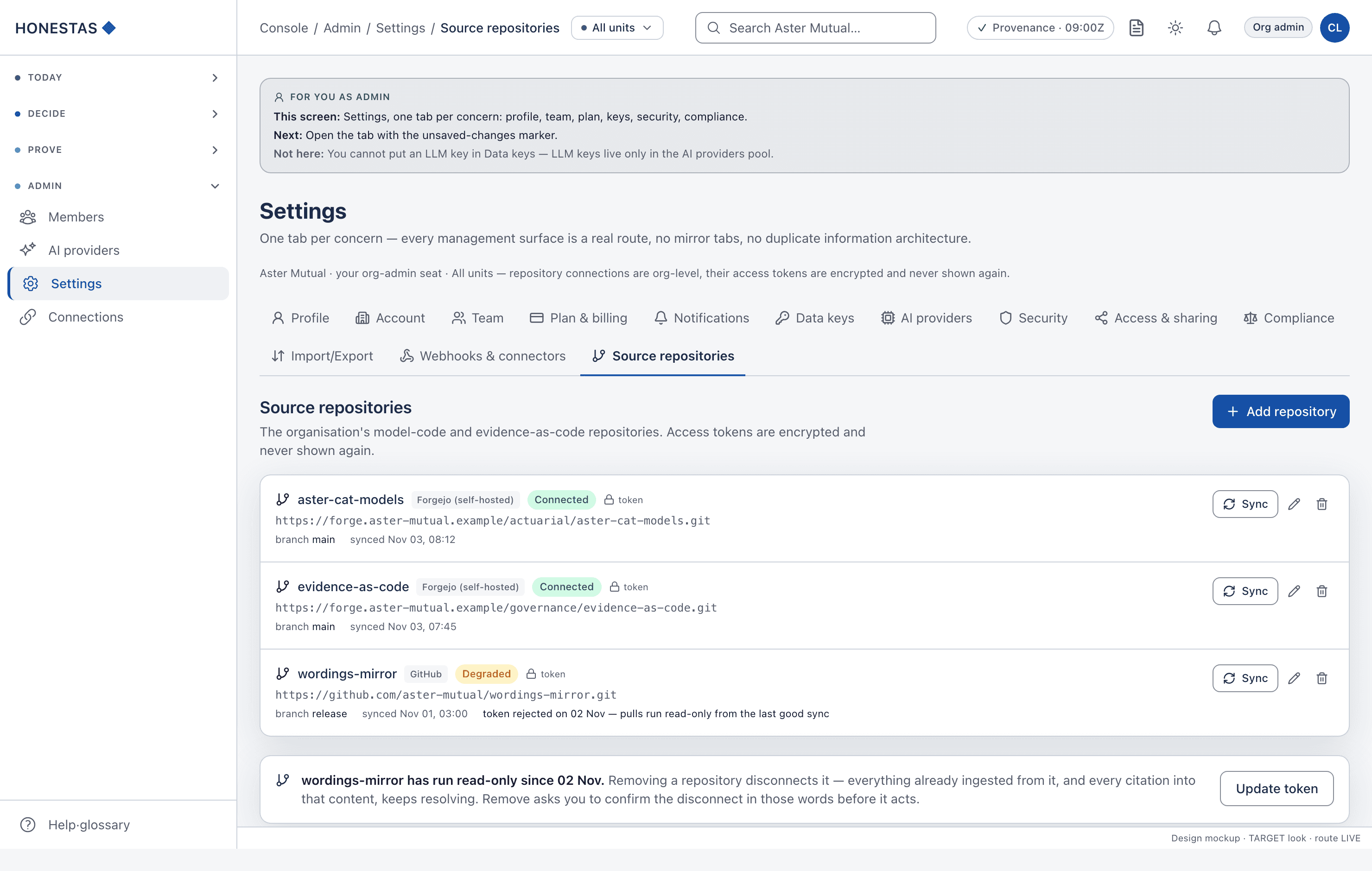The image size is (1372, 871).
Task: Click the Degraded status badge on wordings-mirror
Action: (487, 674)
